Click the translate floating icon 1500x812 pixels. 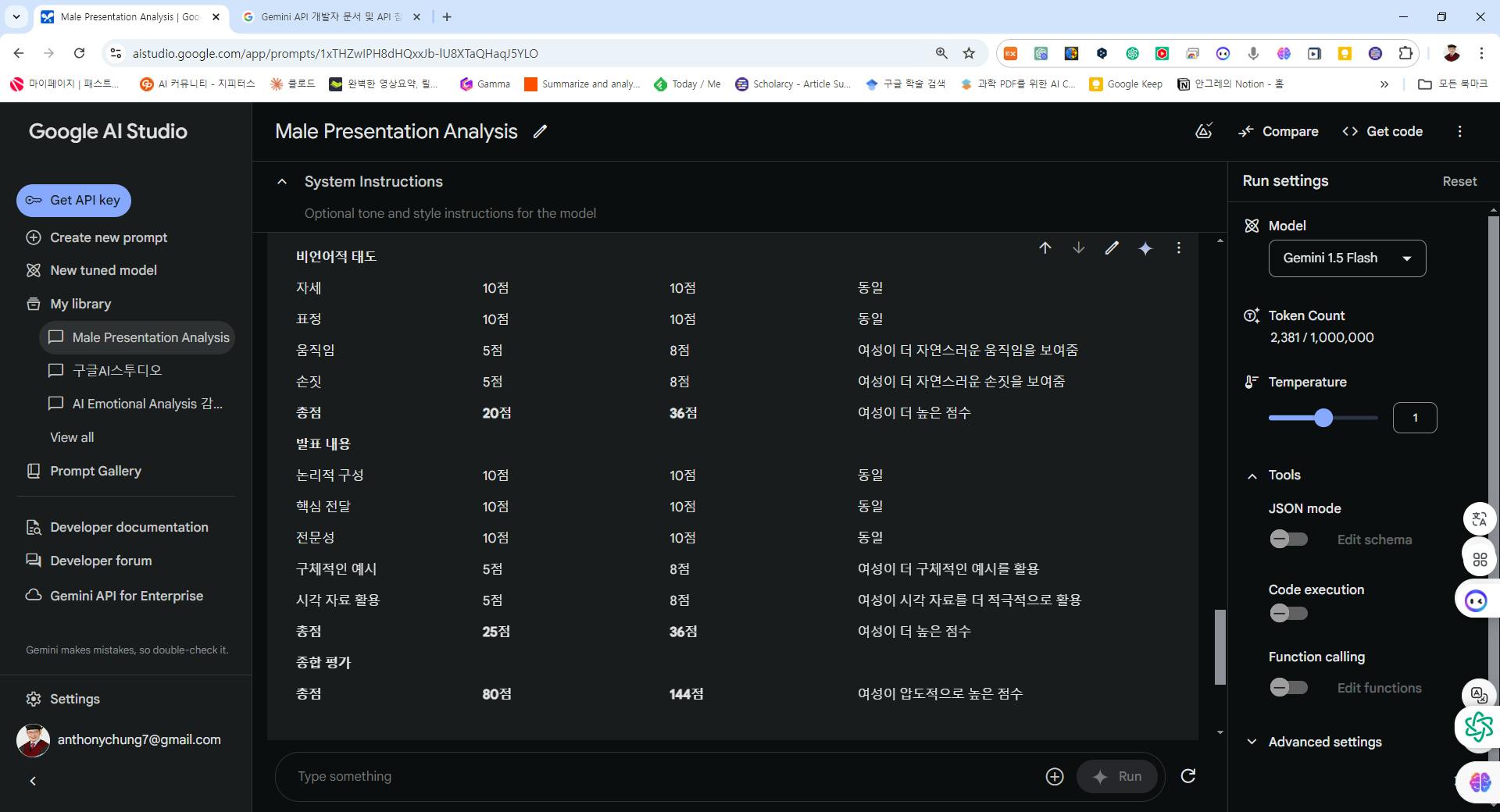pyautogui.click(x=1479, y=518)
